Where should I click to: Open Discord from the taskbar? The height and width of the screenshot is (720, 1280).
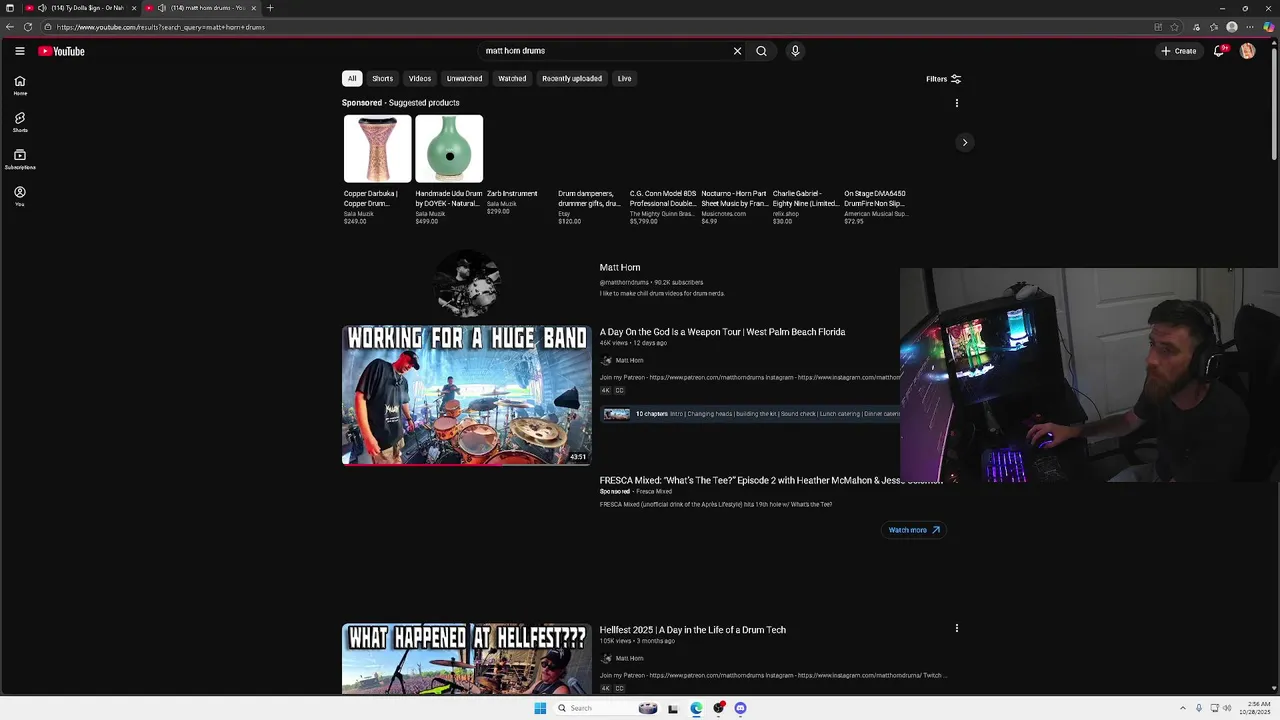740,708
